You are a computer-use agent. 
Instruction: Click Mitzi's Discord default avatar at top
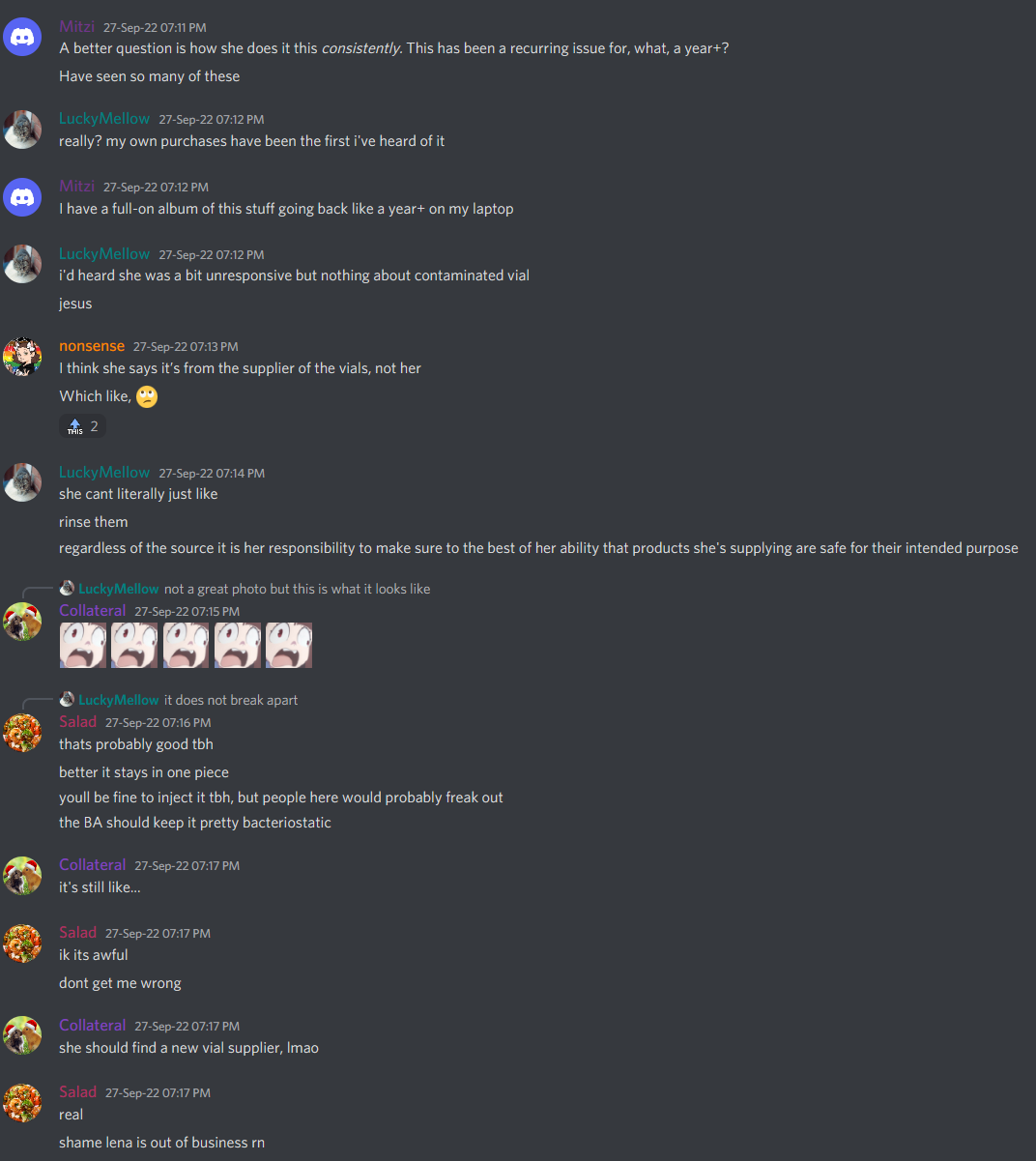(22, 38)
